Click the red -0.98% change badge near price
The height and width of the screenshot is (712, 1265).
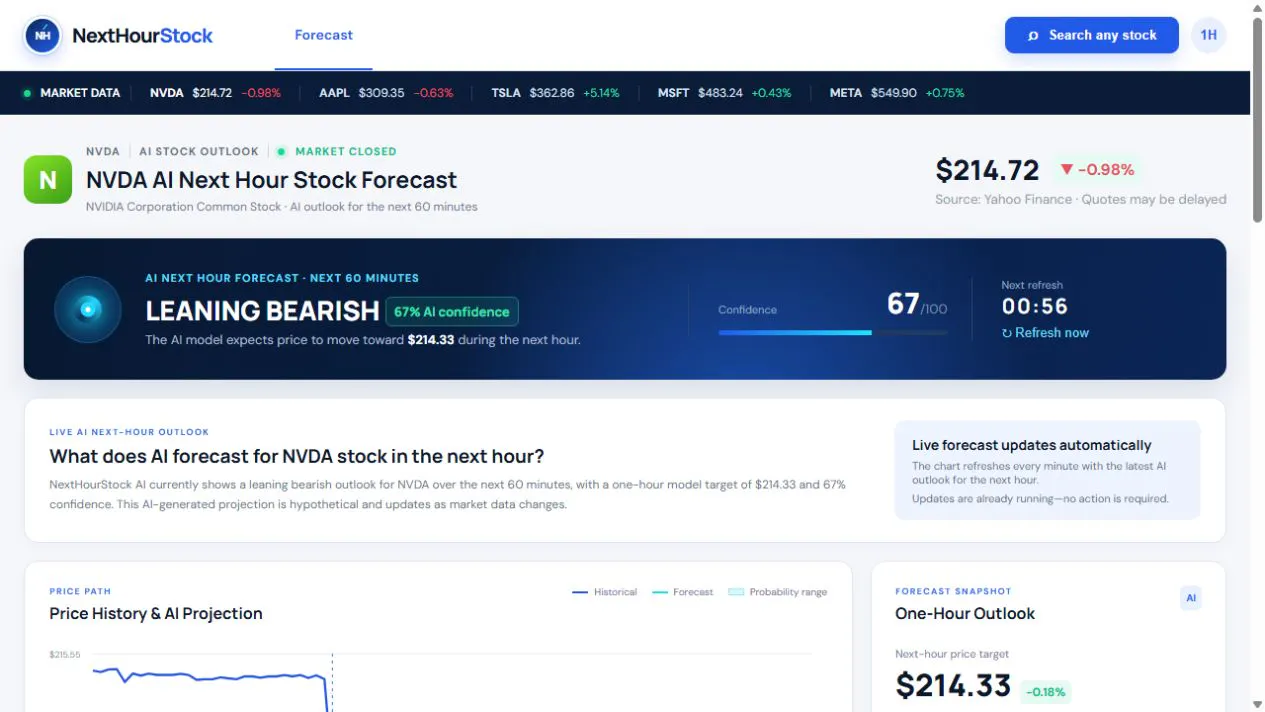pos(1096,170)
